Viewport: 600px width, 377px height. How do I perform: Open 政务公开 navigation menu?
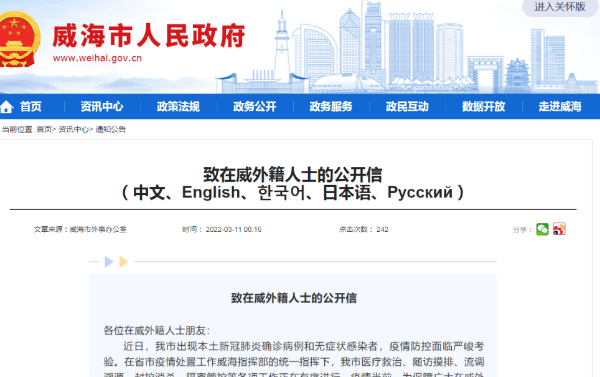pos(255,106)
